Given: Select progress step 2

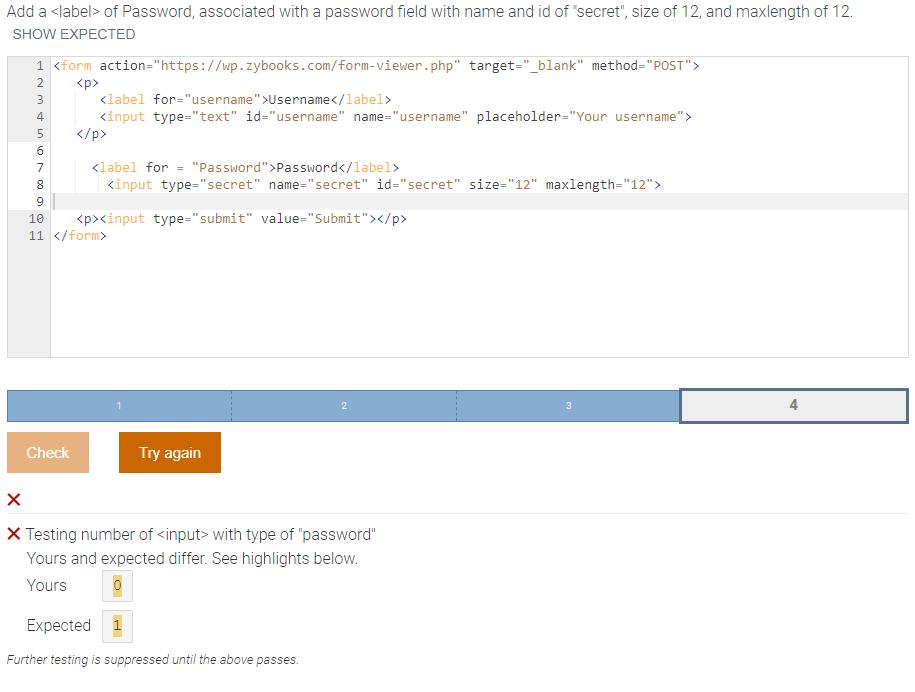Looking at the screenshot, I should coord(344,405).
